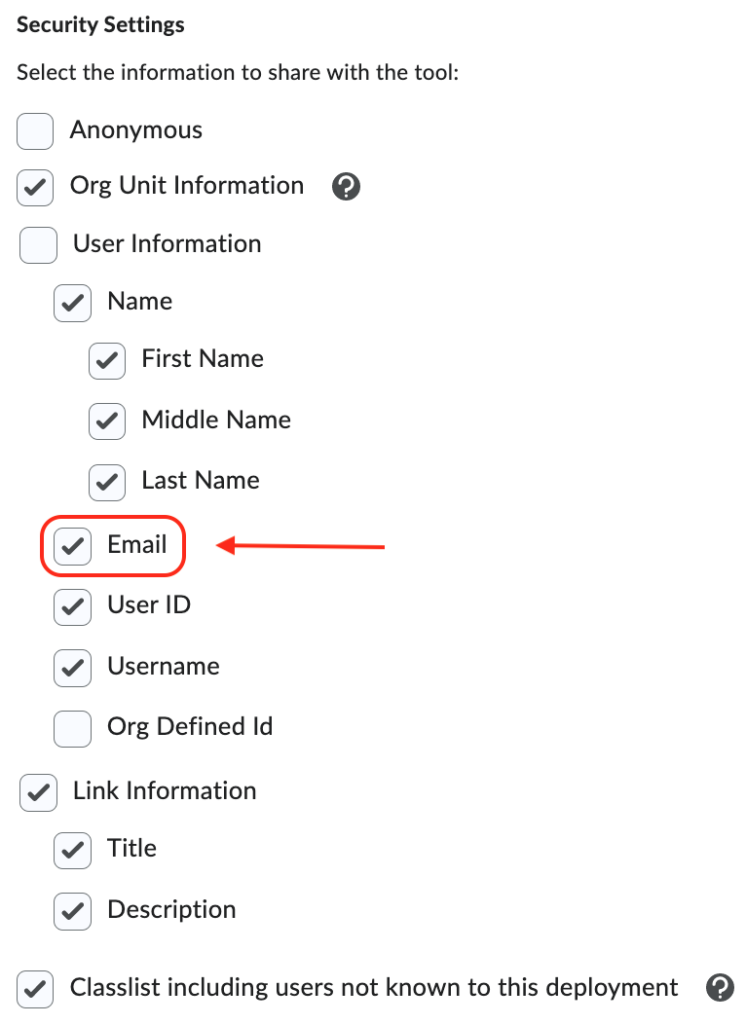
Task: Toggle the highlighted Email checkbox
Action: [73, 546]
